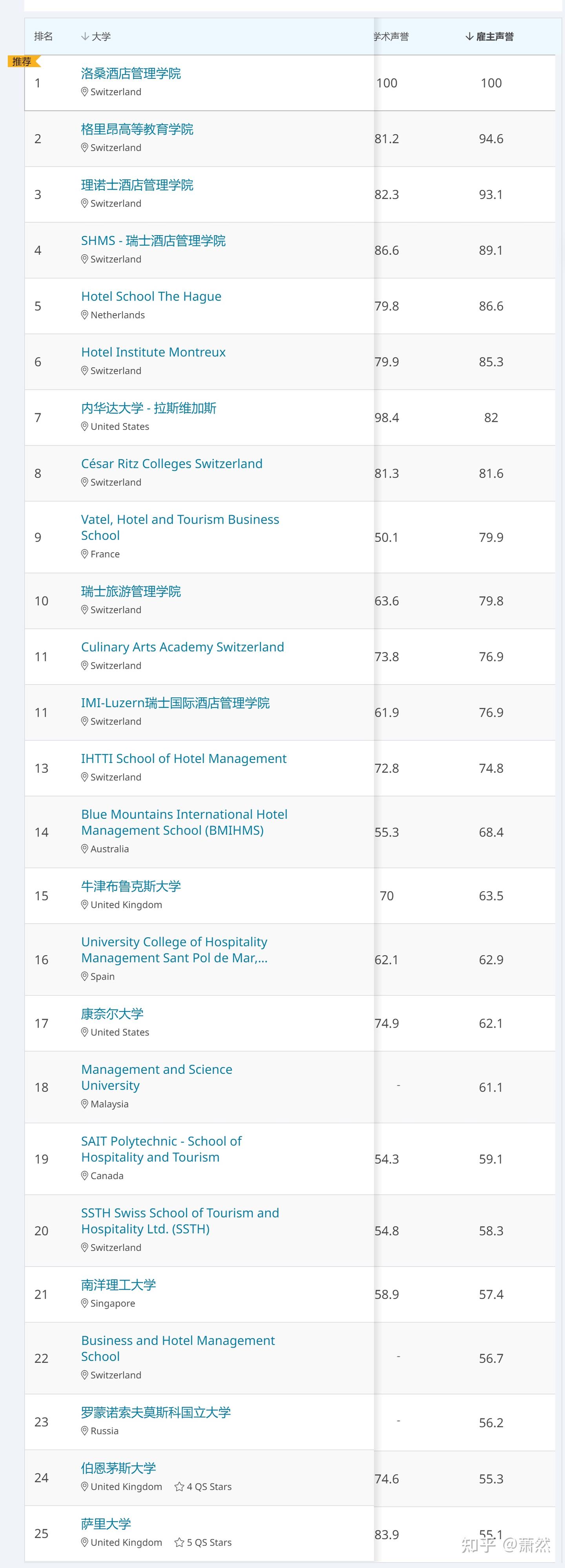This screenshot has width=565, height=1568.
Task: Click rank number 13
Action: pos(41,768)
